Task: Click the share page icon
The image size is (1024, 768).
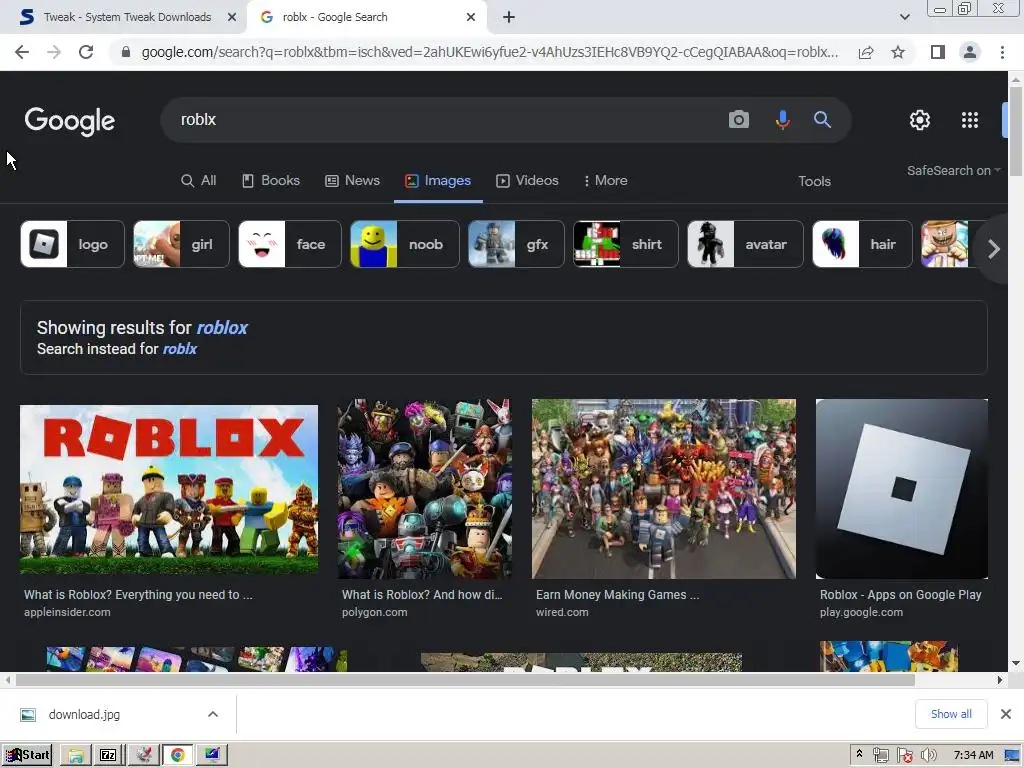Action: pos(866,52)
